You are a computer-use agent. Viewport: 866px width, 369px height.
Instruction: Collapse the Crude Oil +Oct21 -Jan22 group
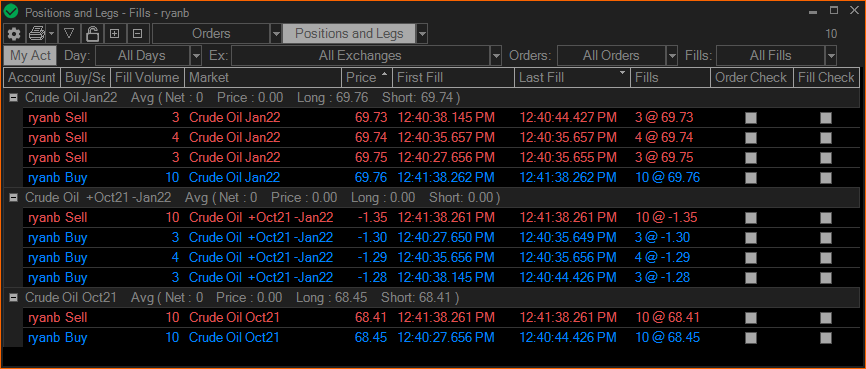pos(14,197)
